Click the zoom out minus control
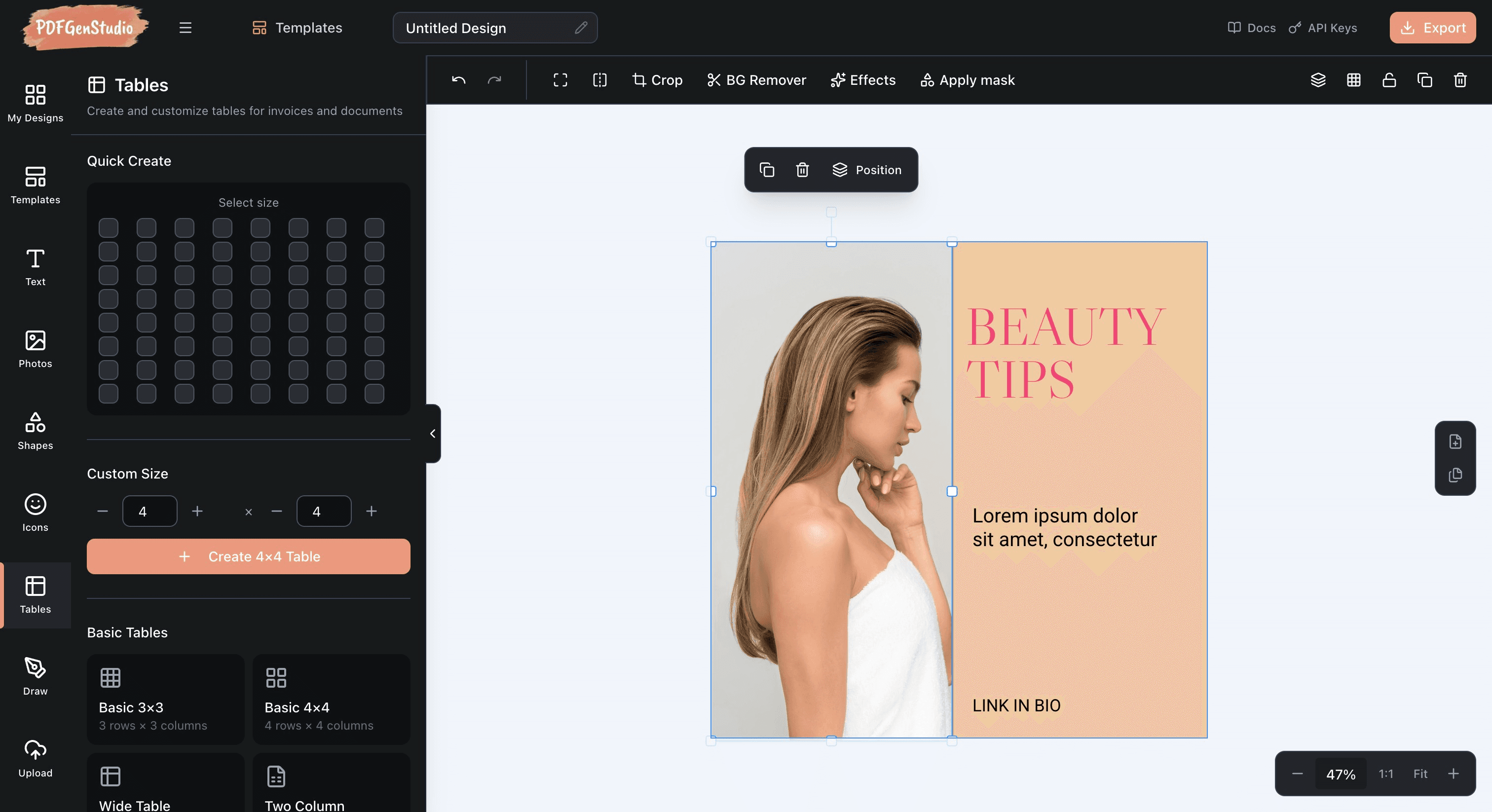 tap(1297, 774)
